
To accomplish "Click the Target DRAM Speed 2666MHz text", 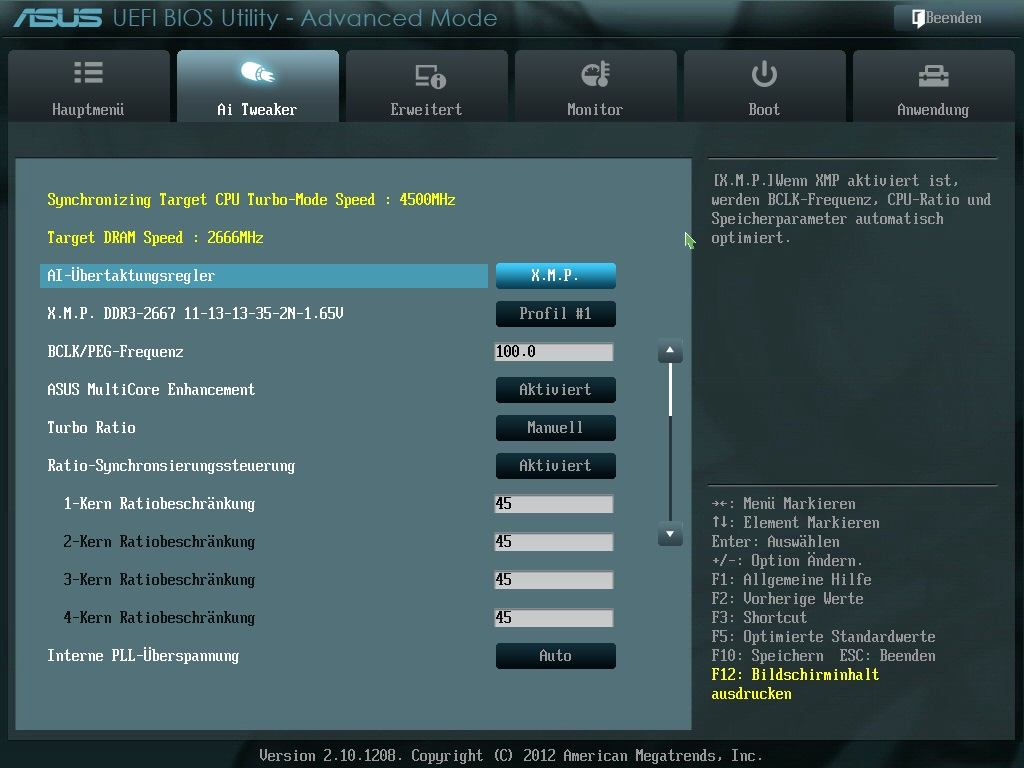I will click(155, 238).
